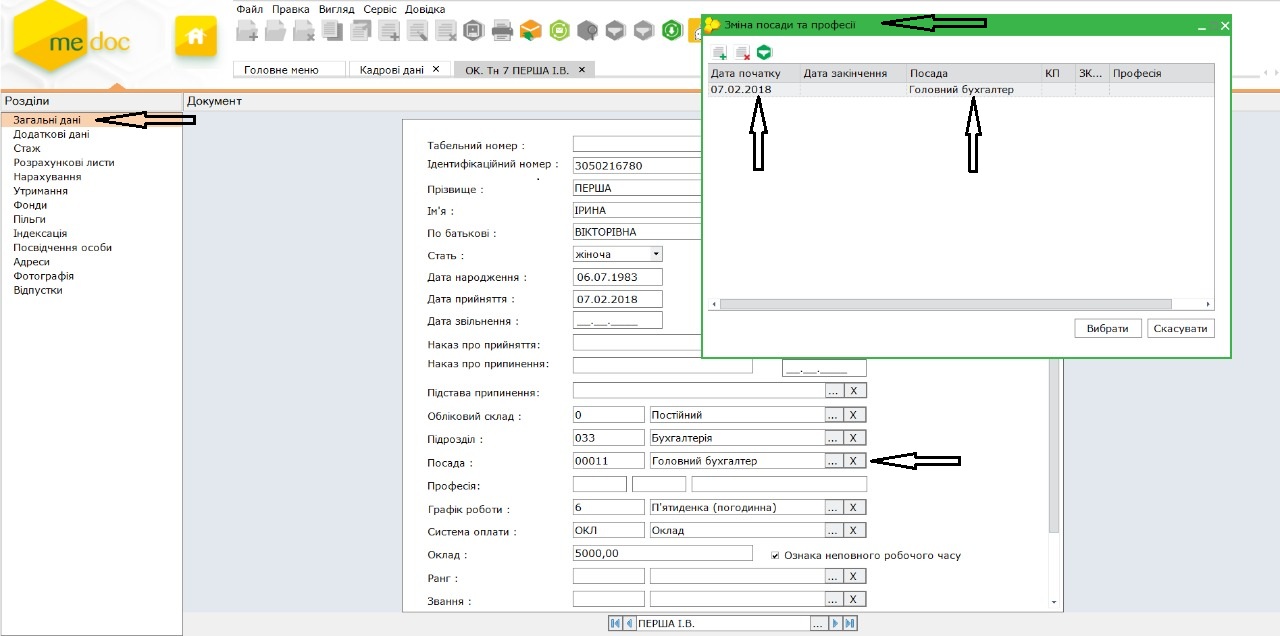Viewport: 1280px width, 636px height.
Task: Click the Оклад input field
Action: coord(662,553)
